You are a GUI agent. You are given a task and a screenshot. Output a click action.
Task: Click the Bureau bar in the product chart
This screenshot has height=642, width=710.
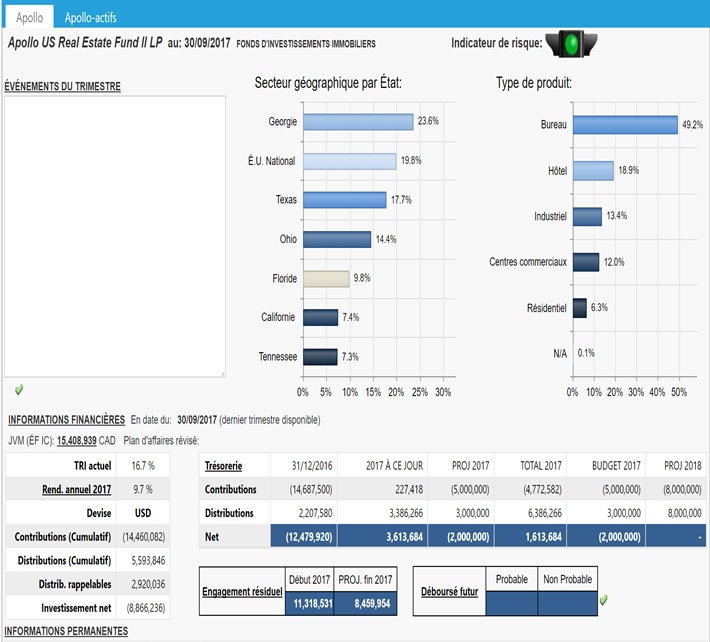(625, 125)
